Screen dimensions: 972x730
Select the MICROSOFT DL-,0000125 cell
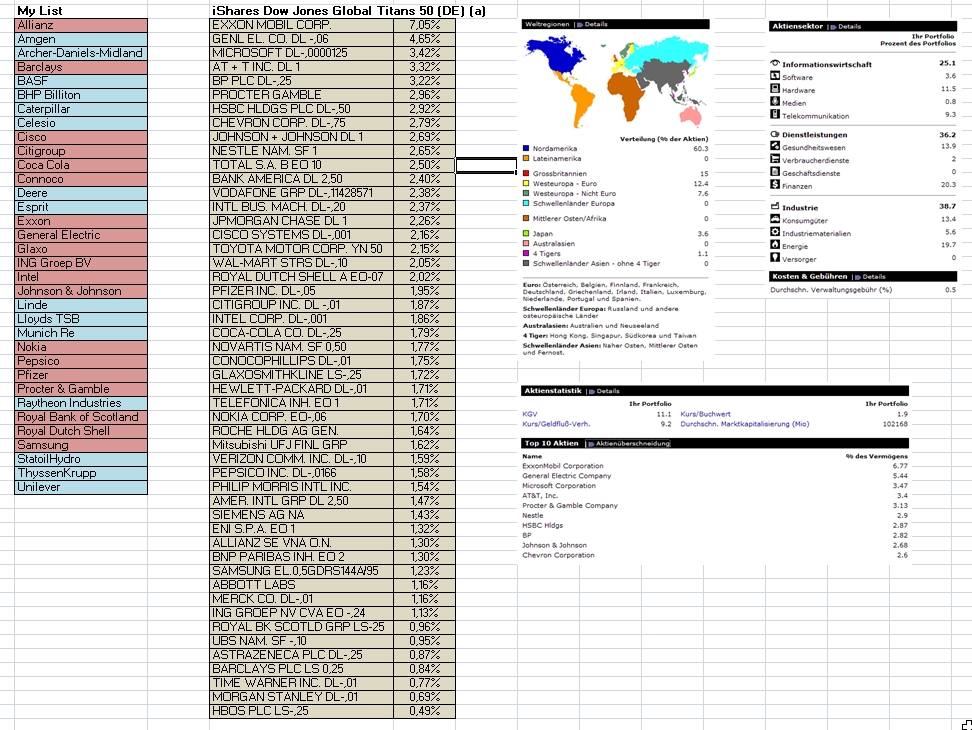301,53
